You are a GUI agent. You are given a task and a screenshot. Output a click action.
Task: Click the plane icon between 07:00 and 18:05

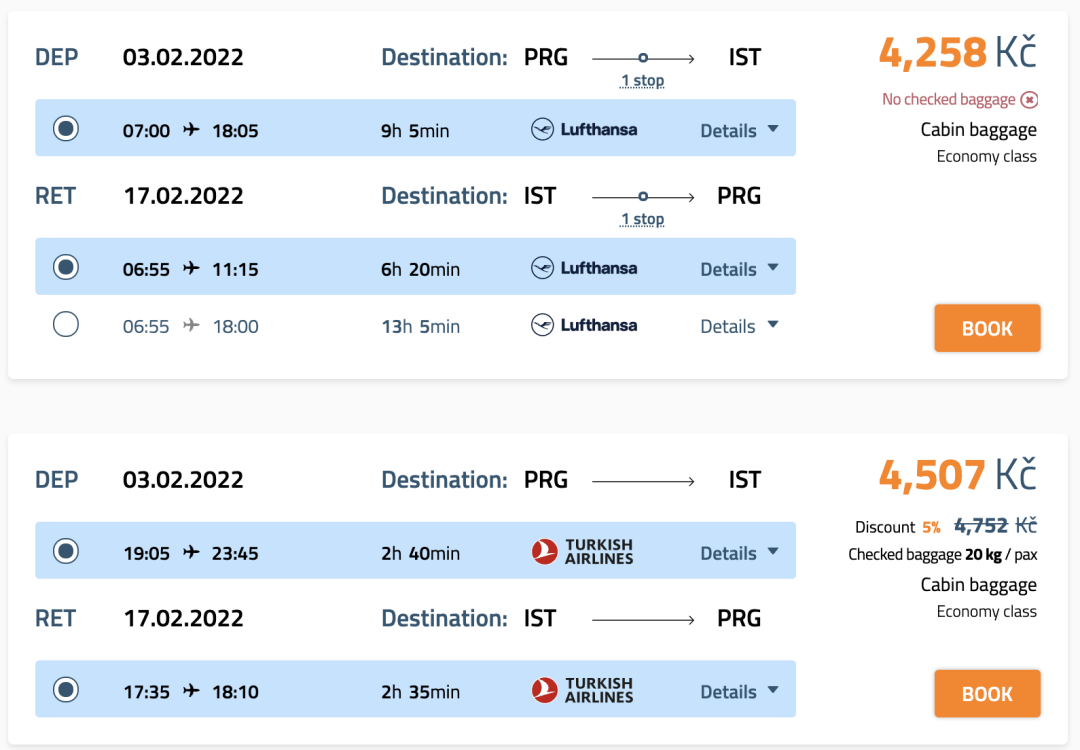point(191,130)
